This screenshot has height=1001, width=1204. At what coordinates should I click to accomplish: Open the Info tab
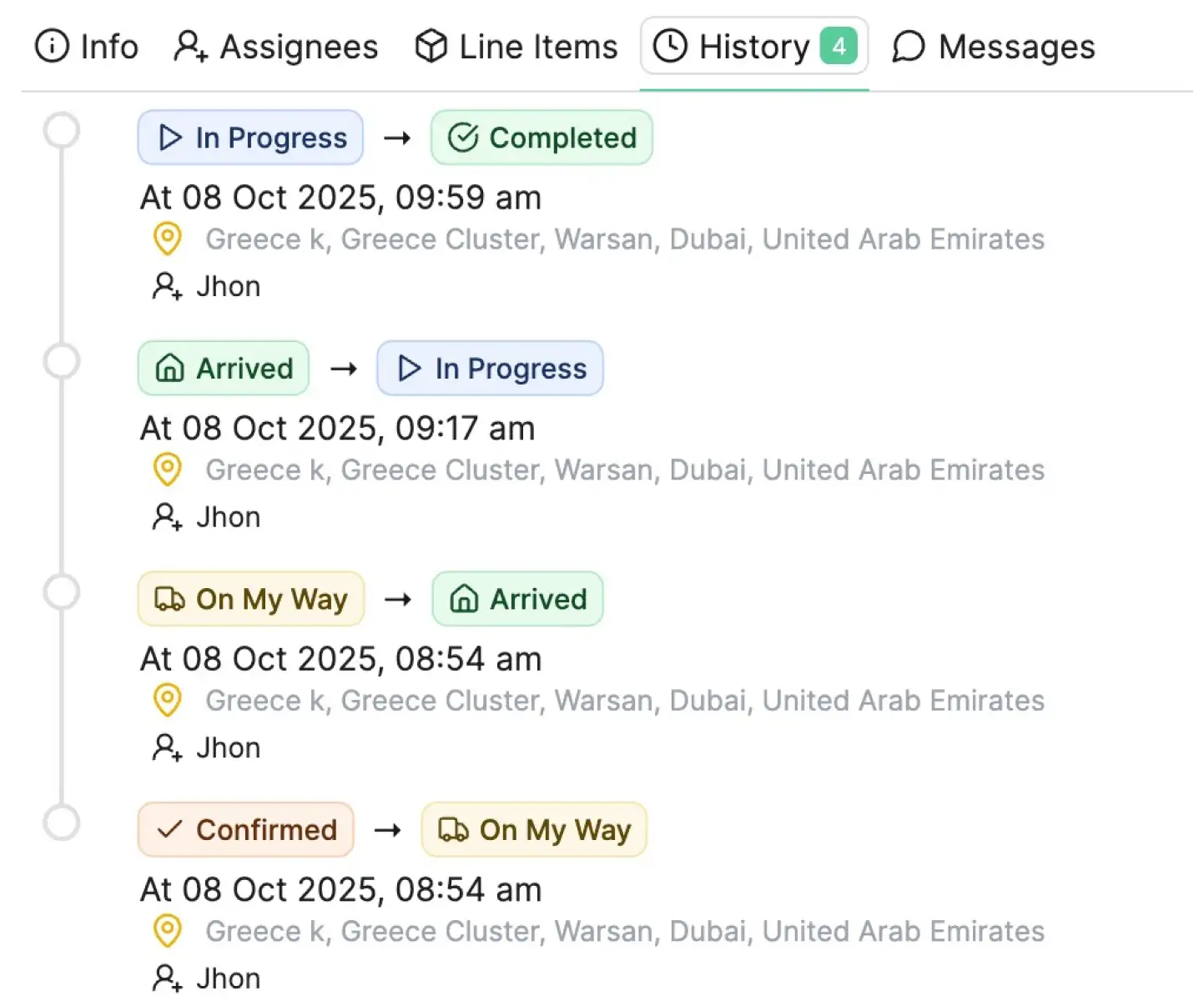click(87, 47)
